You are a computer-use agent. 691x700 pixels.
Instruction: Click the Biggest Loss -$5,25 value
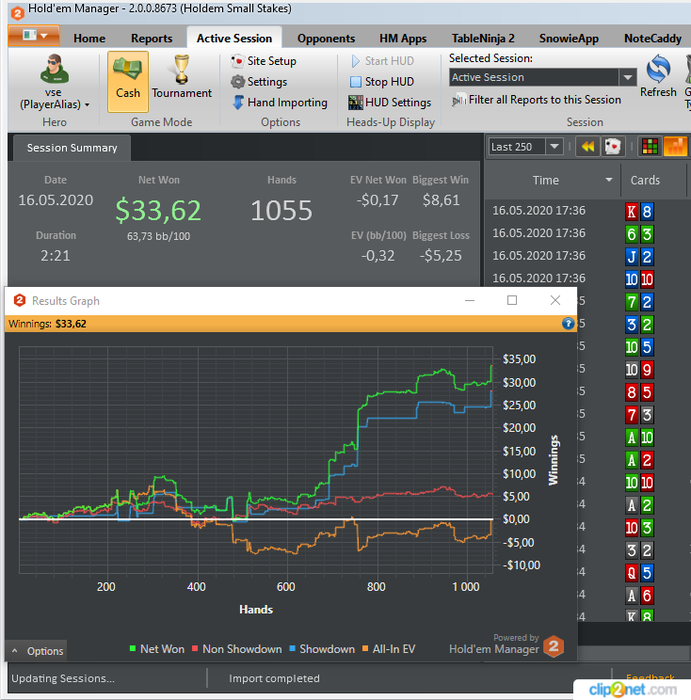(x=440, y=255)
